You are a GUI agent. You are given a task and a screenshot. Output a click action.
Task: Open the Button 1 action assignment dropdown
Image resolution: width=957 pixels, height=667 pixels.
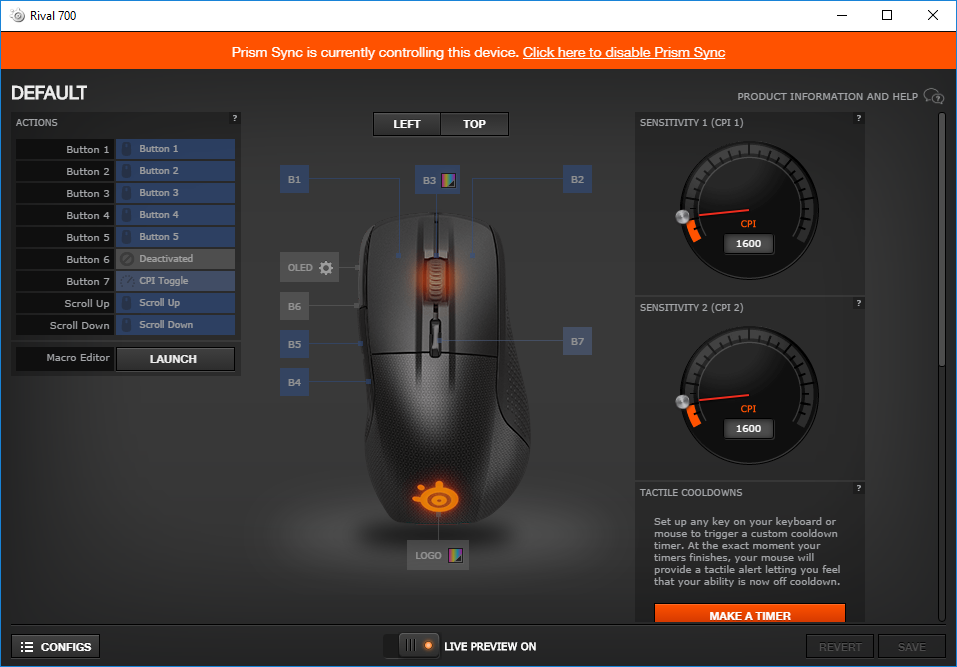pos(176,149)
